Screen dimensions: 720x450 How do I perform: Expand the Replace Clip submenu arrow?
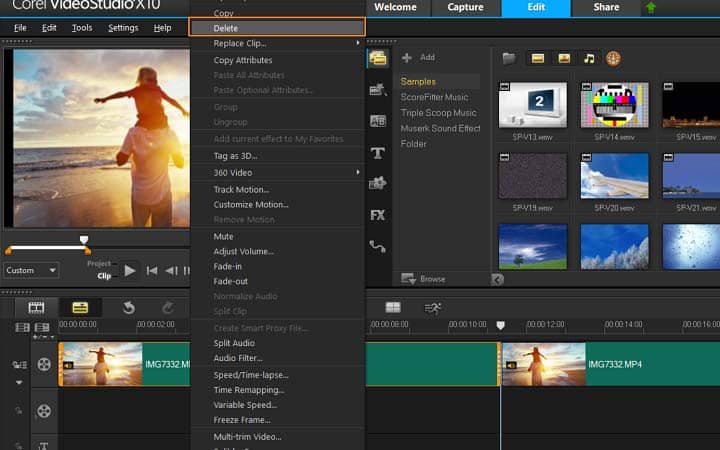[x=358, y=43]
